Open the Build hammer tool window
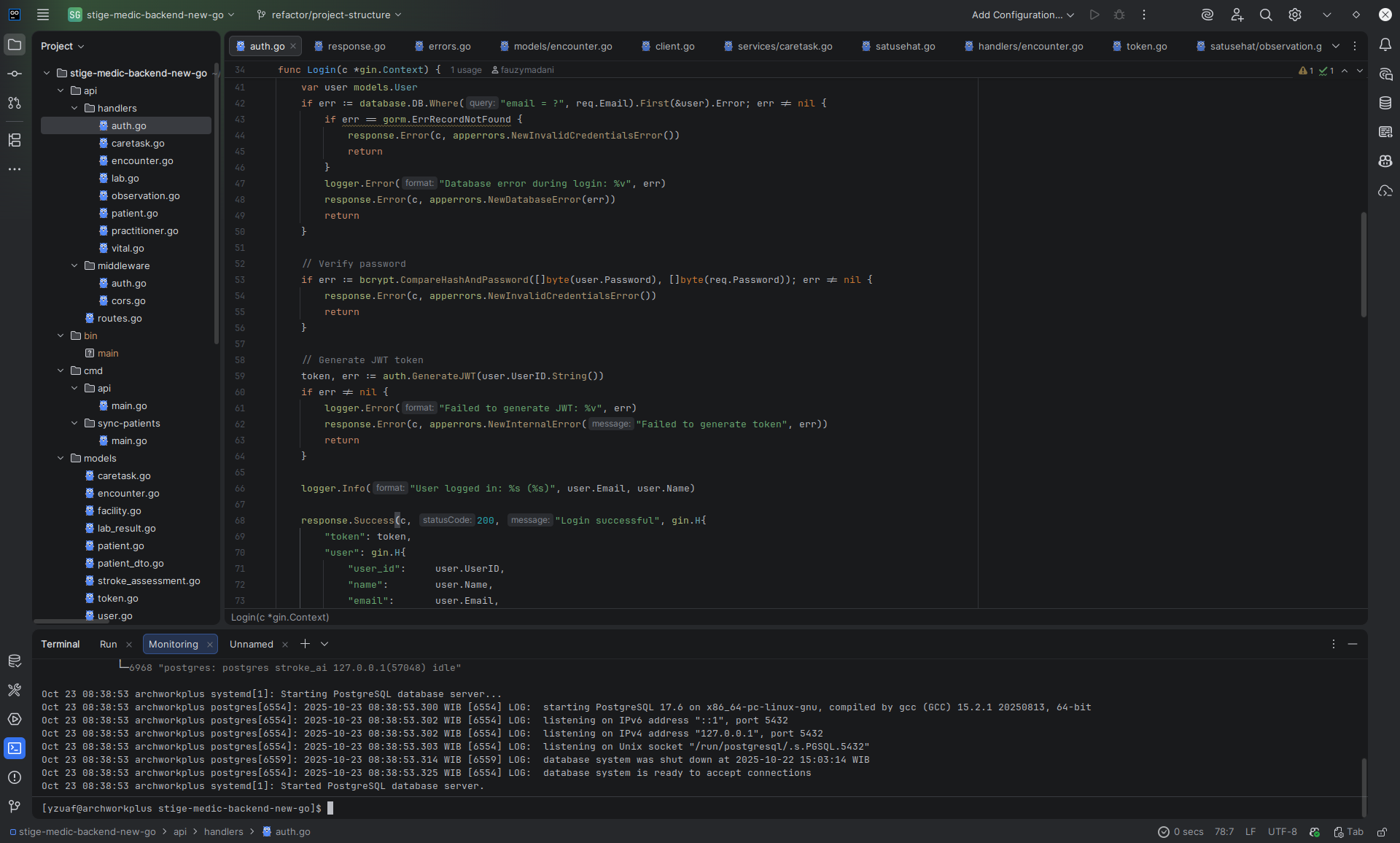 coord(15,690)
